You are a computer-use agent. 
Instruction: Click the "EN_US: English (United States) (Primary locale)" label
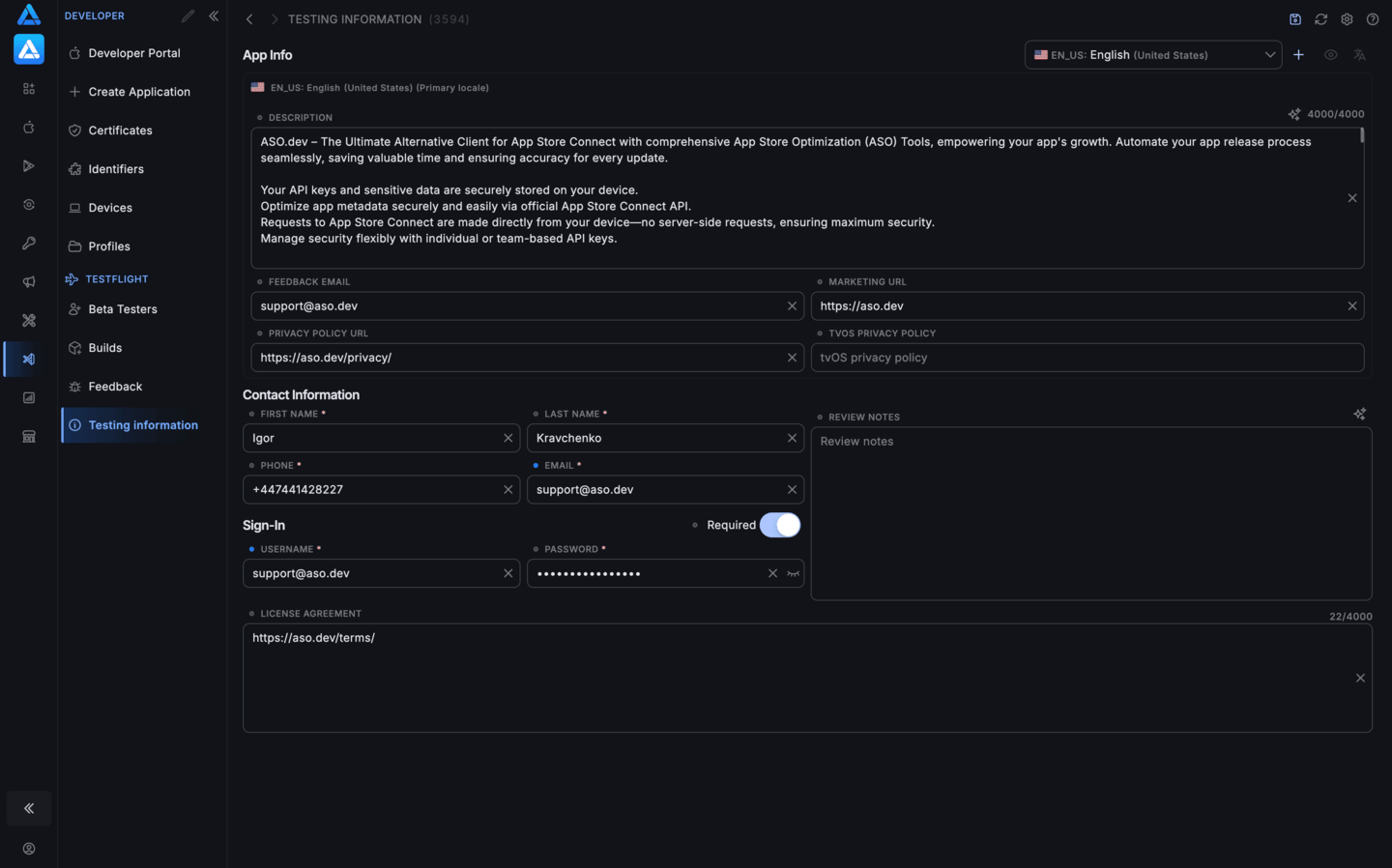coord(380,88)
